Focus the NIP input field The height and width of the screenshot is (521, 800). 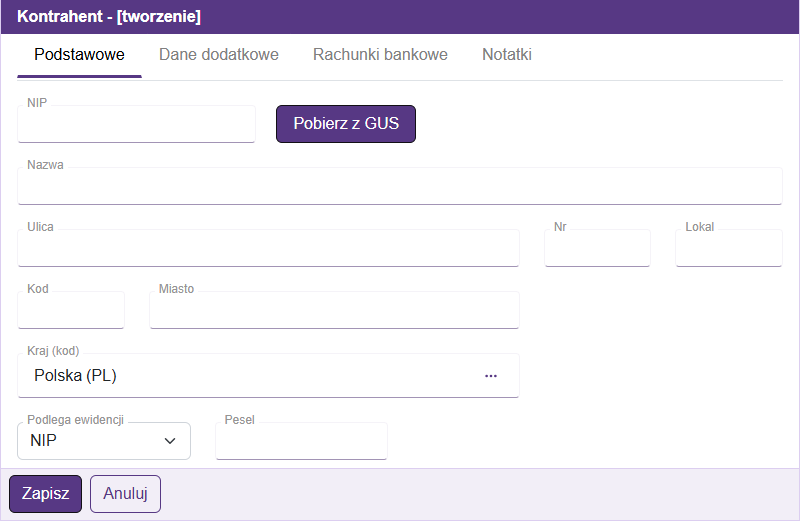click(136, 126)
